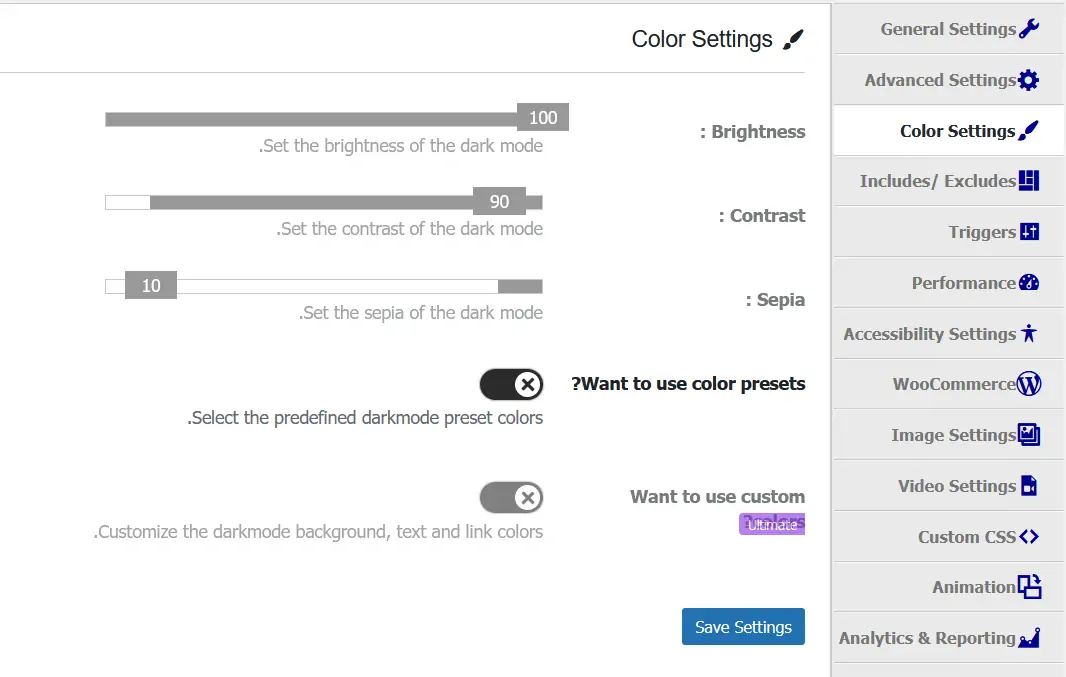Image resolution: width=1066 pixels, height=677 pixels.
Task: Click the Triggers sliders icon
Action: (x=1030, y=232)
